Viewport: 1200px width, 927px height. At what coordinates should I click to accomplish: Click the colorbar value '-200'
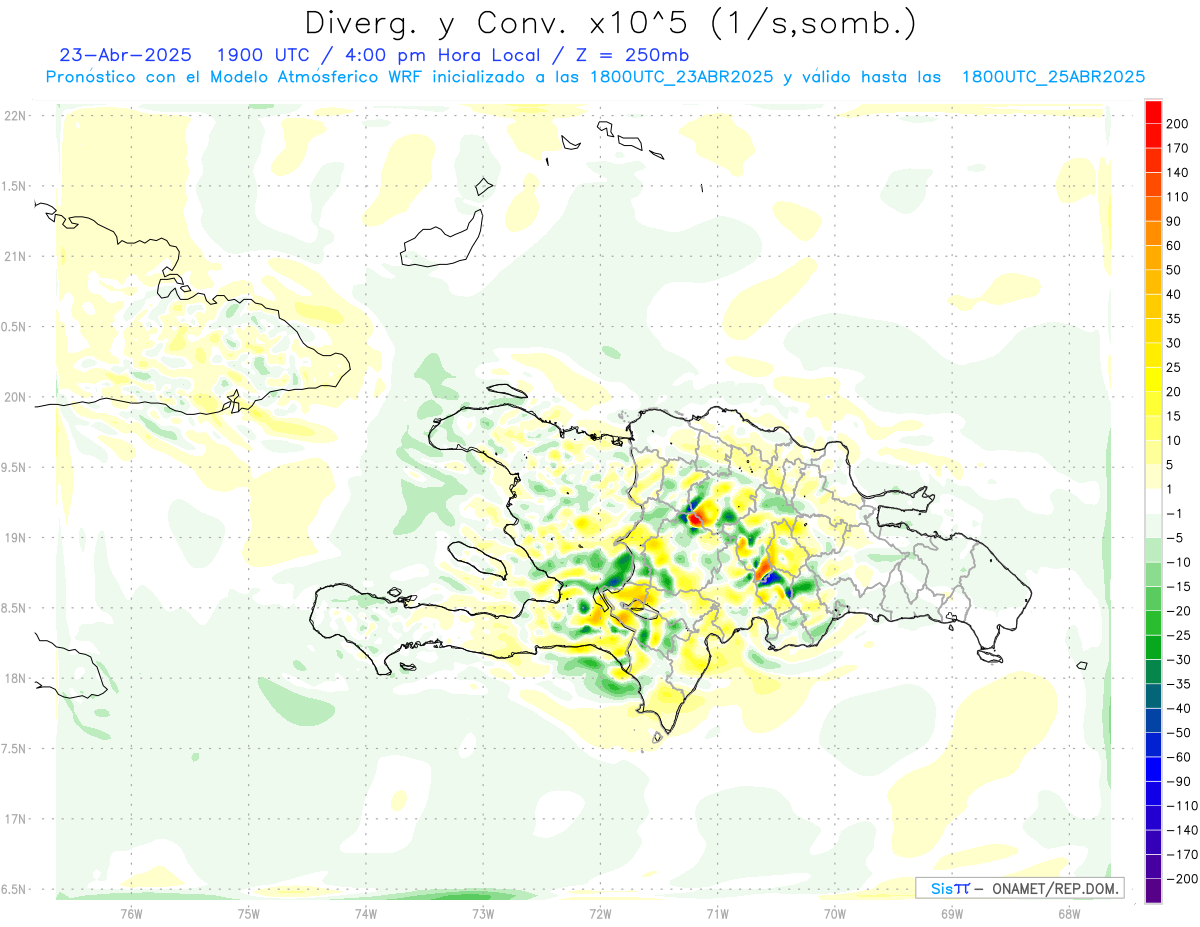1182,878
